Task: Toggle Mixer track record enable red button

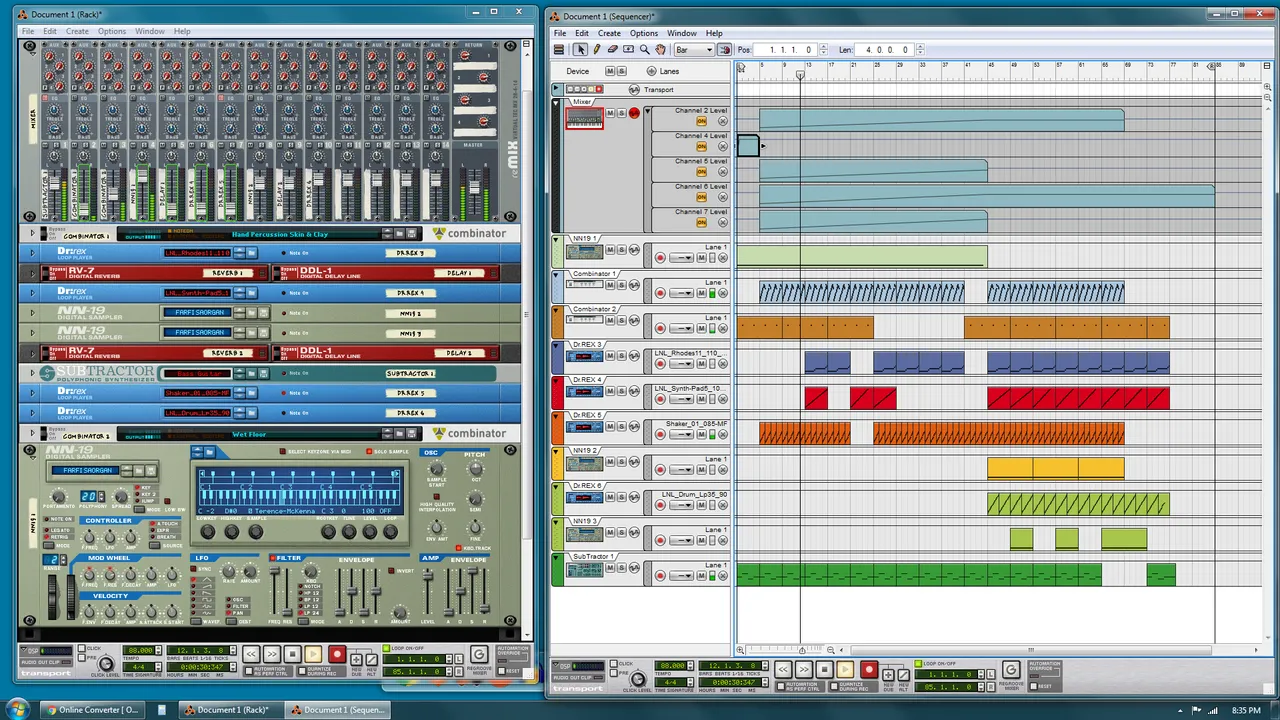Action: [634, 113]
